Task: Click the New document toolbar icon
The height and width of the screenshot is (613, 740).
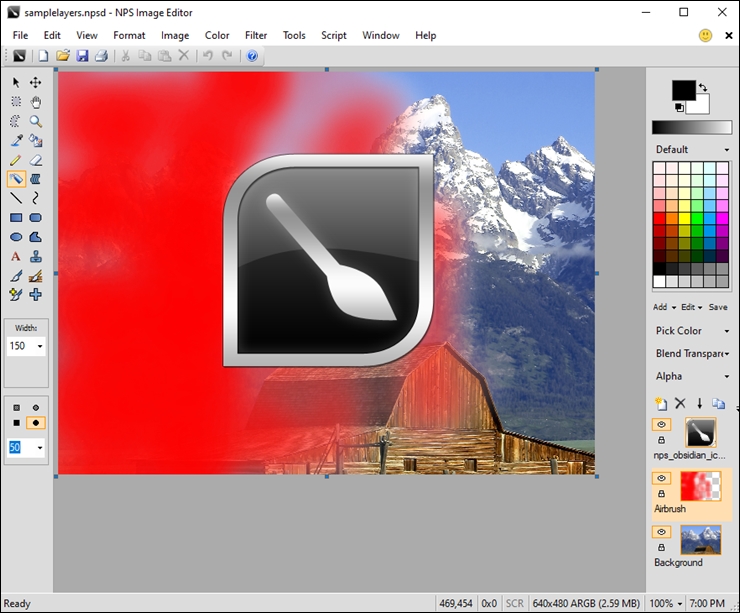Action: pos(43,56)
